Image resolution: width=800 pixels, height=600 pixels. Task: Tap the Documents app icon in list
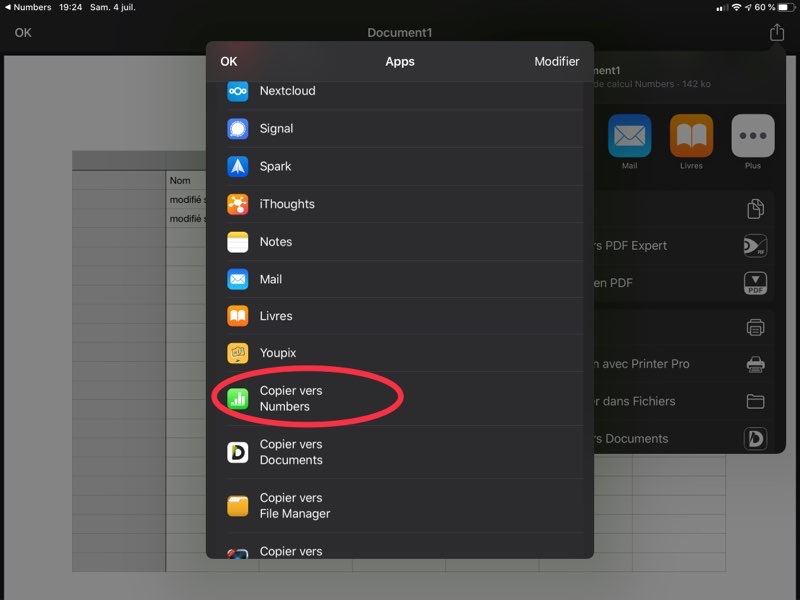coord(237,452)
